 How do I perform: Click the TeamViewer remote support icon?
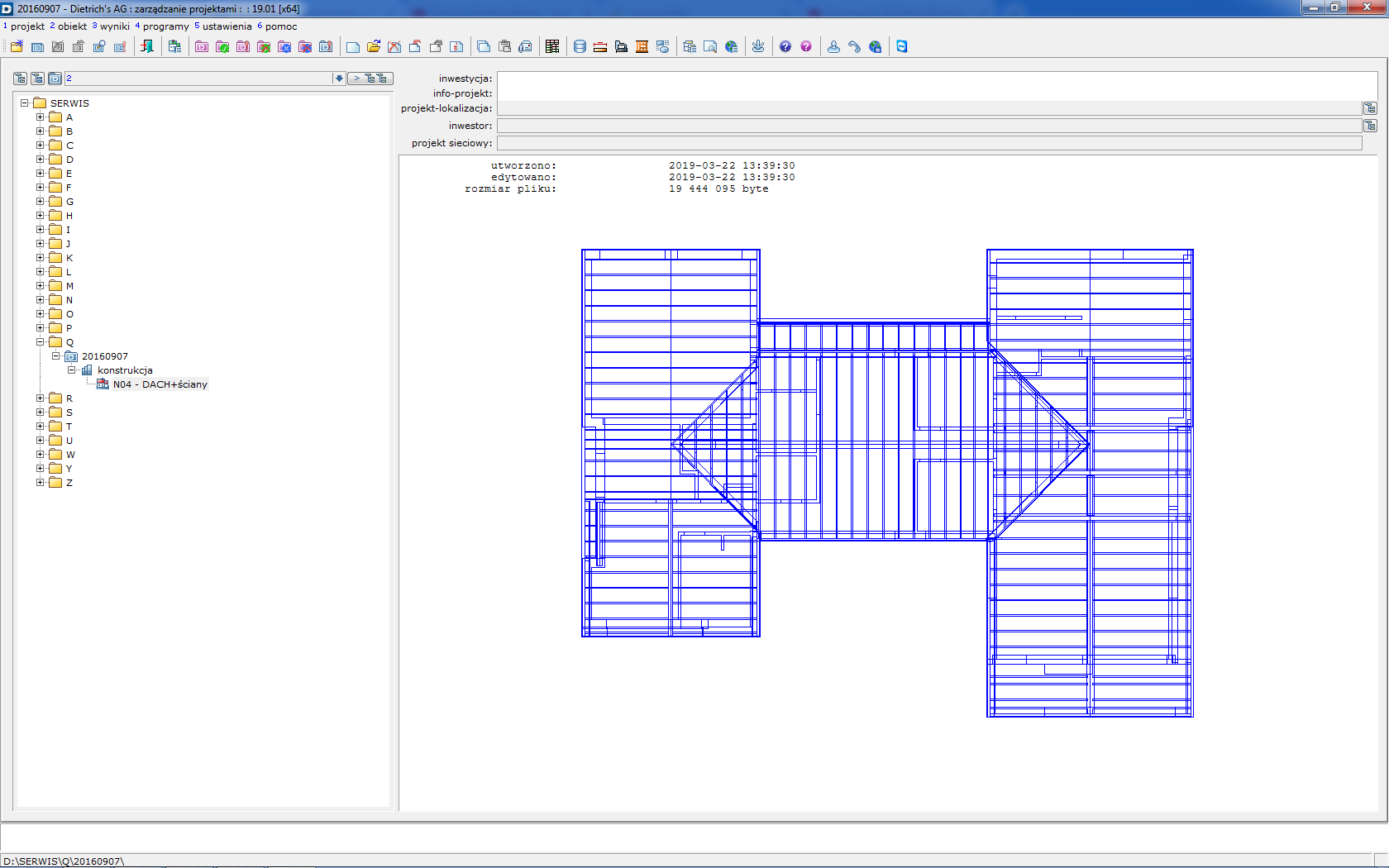pos(902,46)
